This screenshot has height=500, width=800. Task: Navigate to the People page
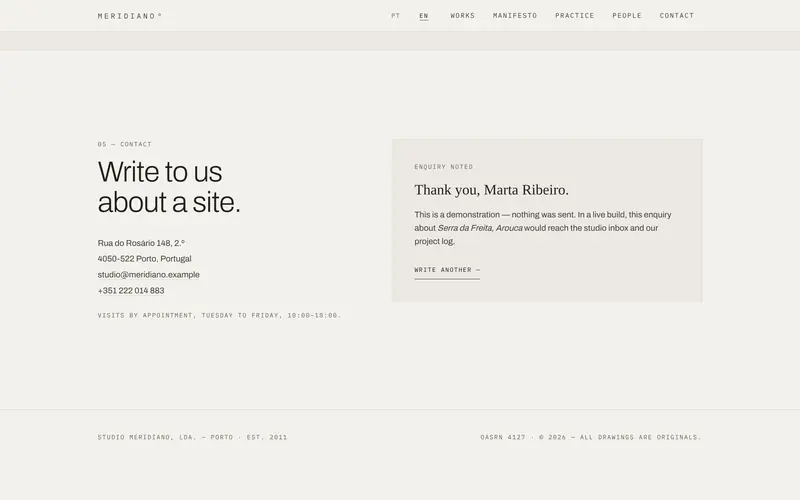(627, 16)
